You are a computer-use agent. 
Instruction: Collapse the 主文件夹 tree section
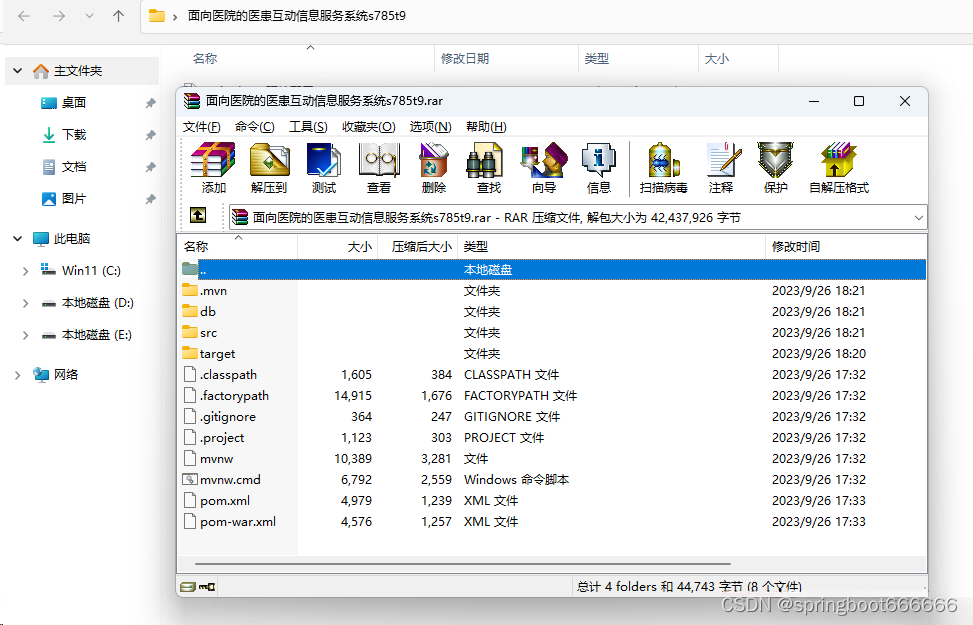tap(18, 71)
